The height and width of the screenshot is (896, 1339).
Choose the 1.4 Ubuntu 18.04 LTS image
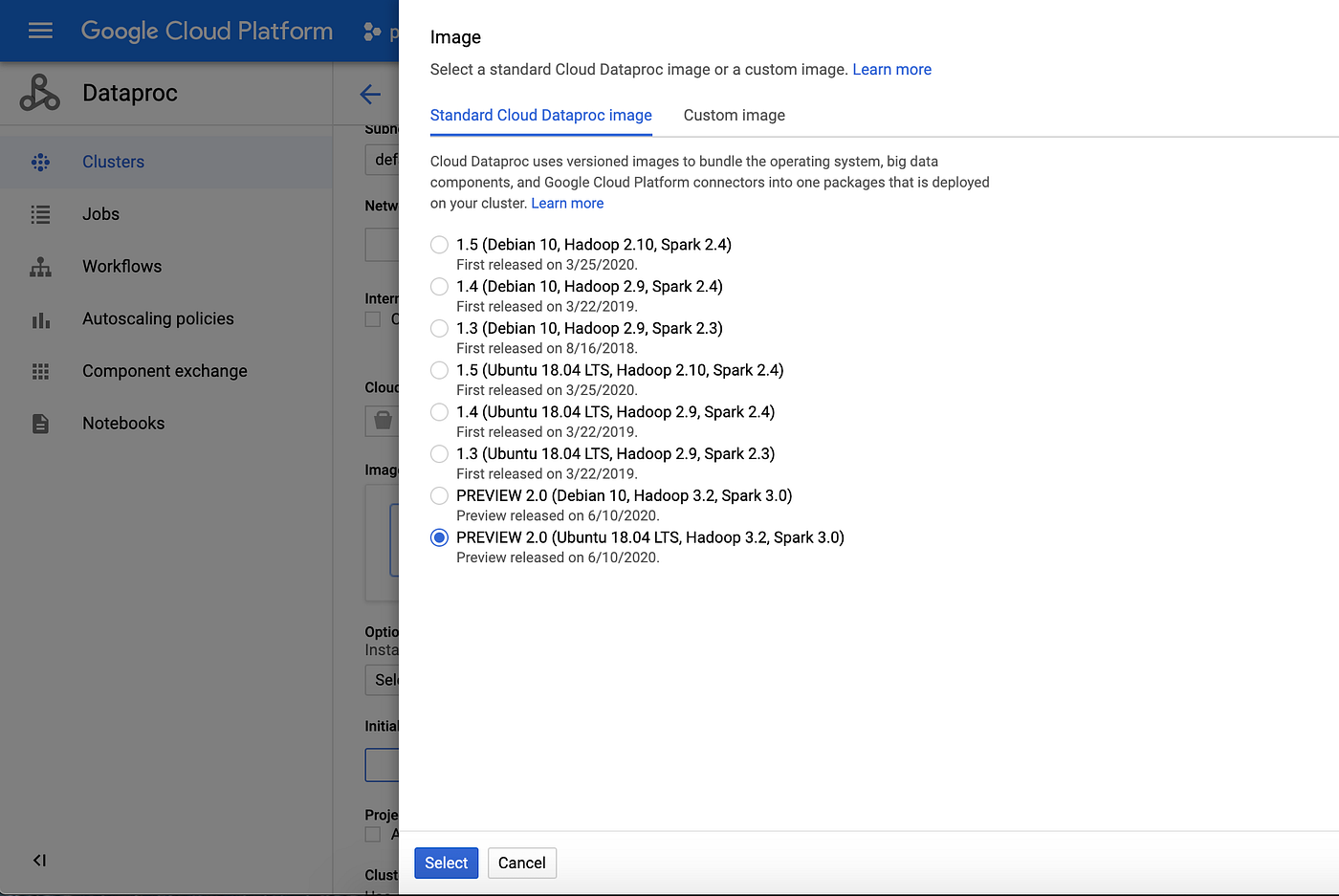click(x=439, y=412)
